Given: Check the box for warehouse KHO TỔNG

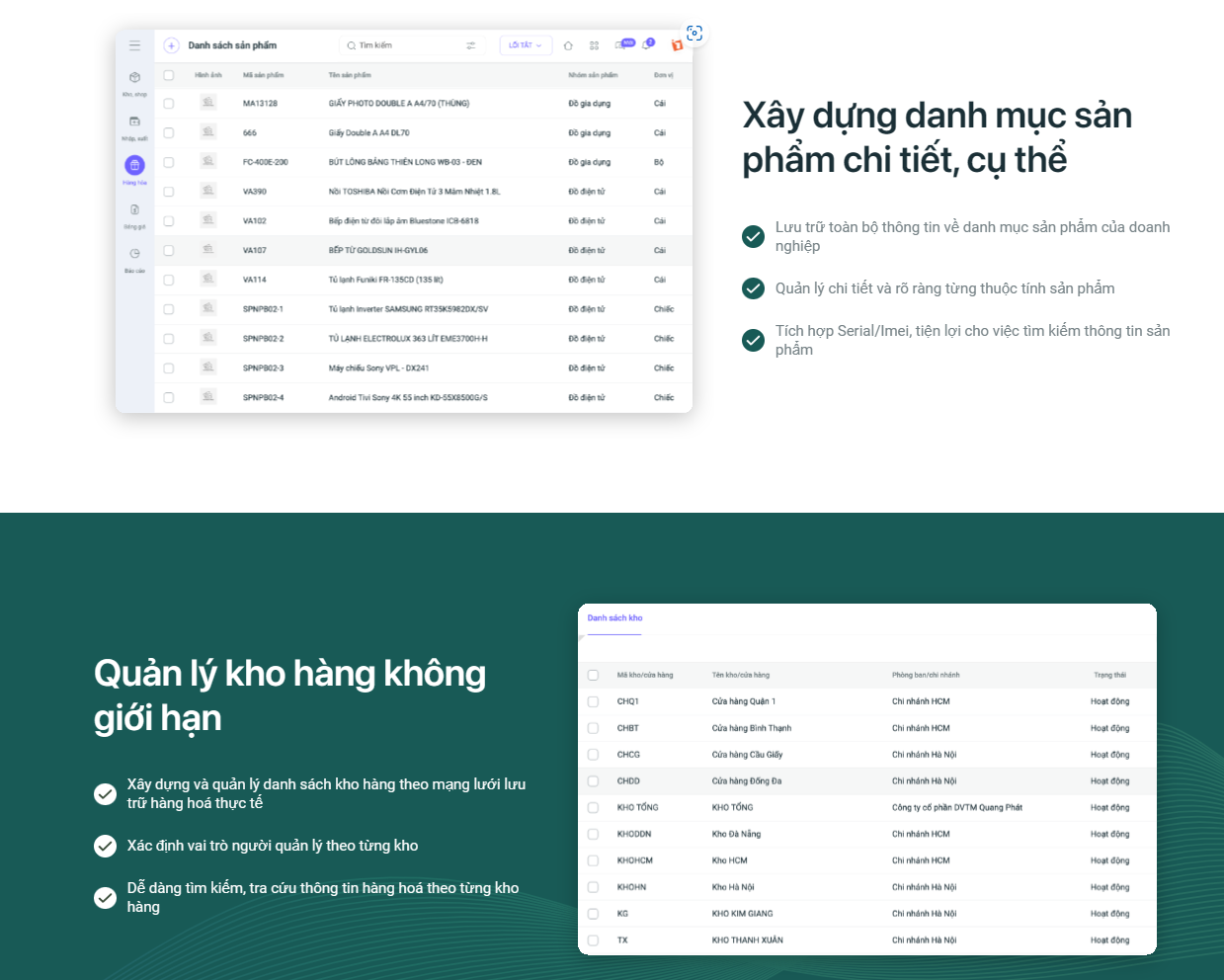Looking at the screenshot, I should pos(593,808).
